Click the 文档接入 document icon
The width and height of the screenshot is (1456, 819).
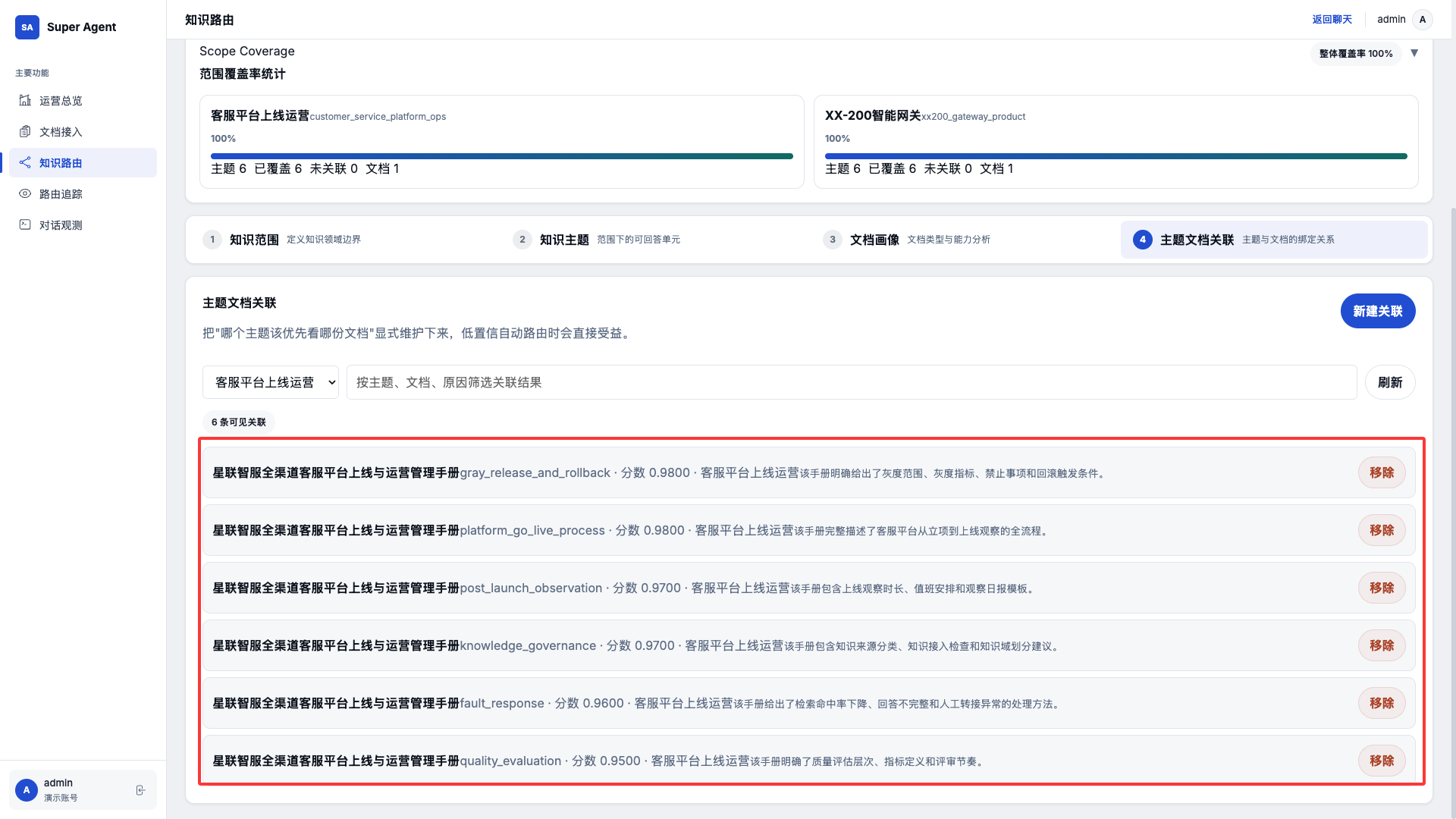[25, 131]
